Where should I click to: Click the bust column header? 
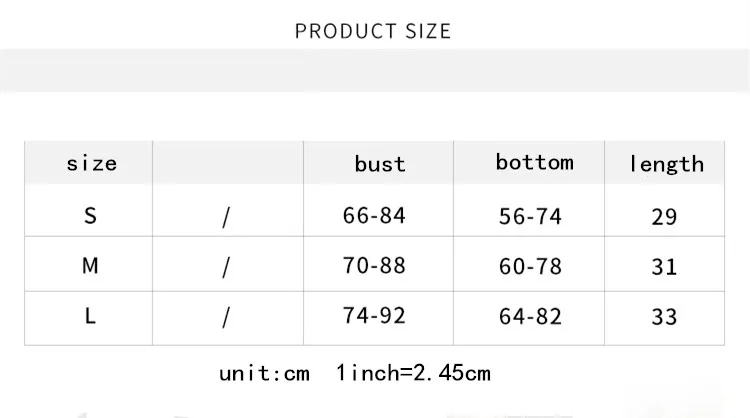pyautogui.click(x=380, y=163)
